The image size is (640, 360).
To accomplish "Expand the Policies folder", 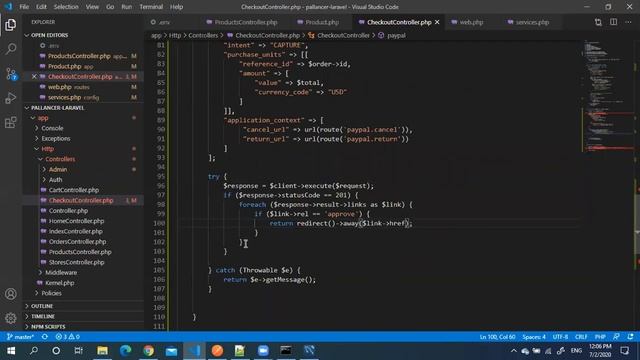I will point(51,293).
